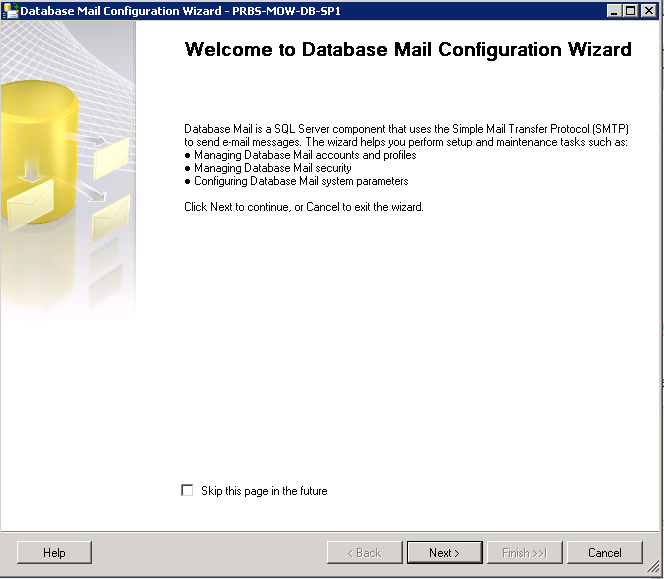Enable Skip this page in the future checkbox
664x579 pixels.
coord(187,490)
